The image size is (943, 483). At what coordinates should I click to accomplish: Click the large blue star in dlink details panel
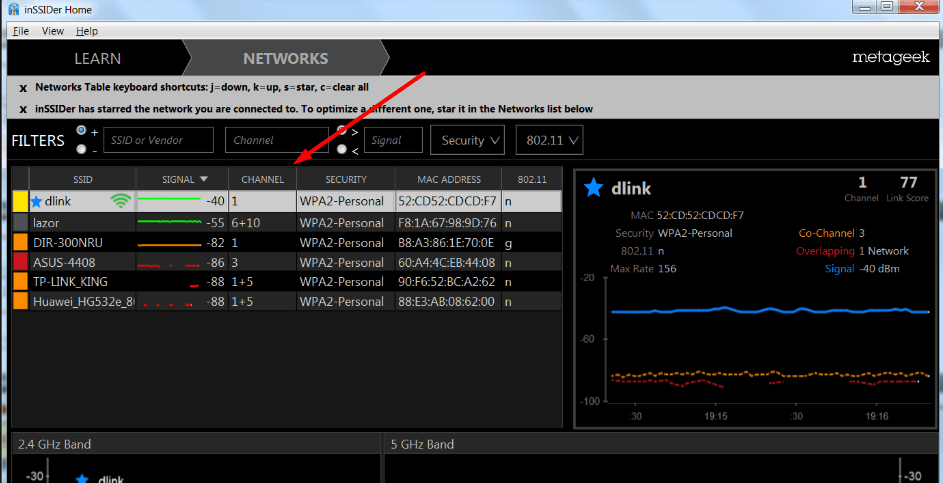pos(594,189)
